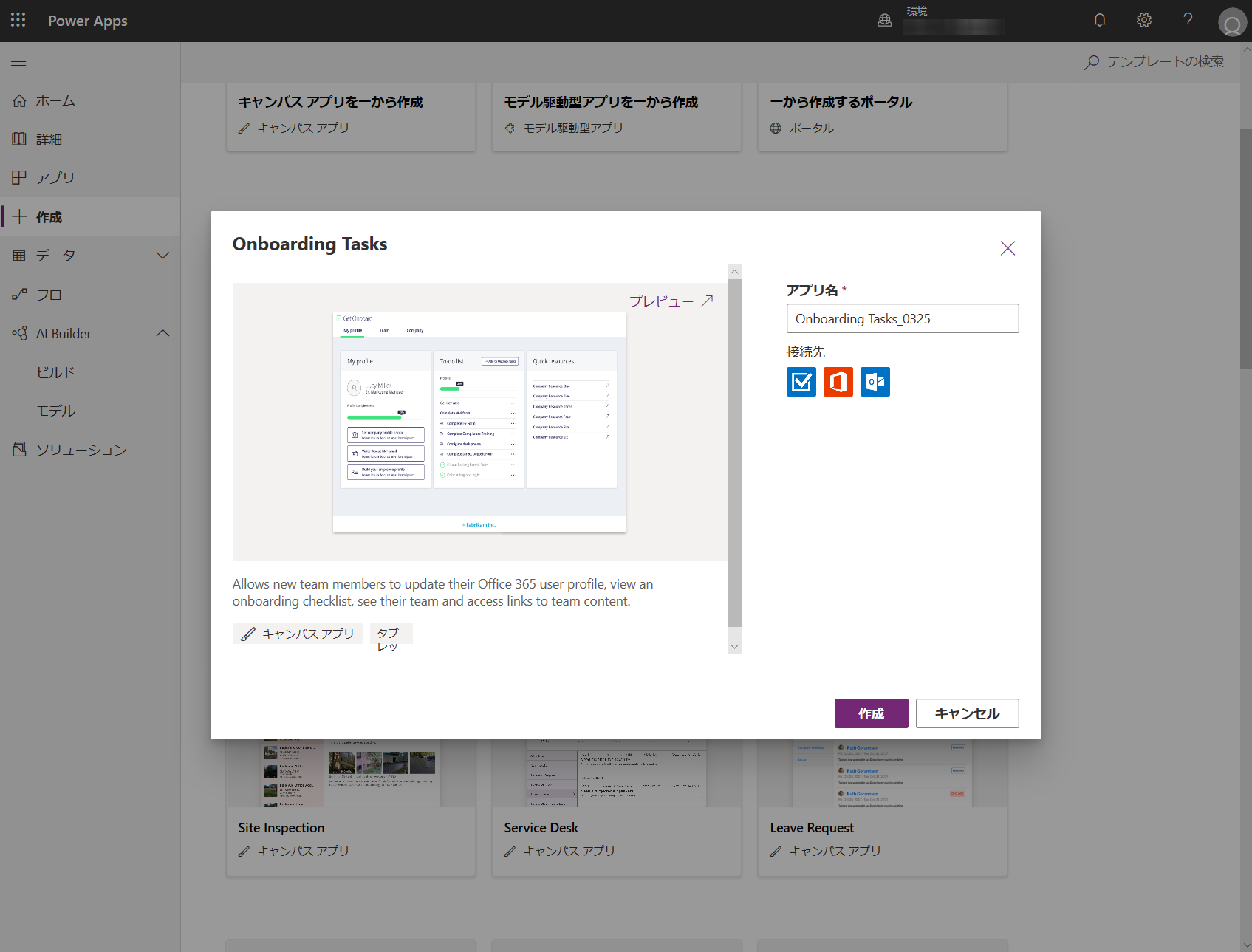Open the キャンバス アプリを一から作成 card
The width and height of the screenshot is (1252, 952).
(351, 116)
